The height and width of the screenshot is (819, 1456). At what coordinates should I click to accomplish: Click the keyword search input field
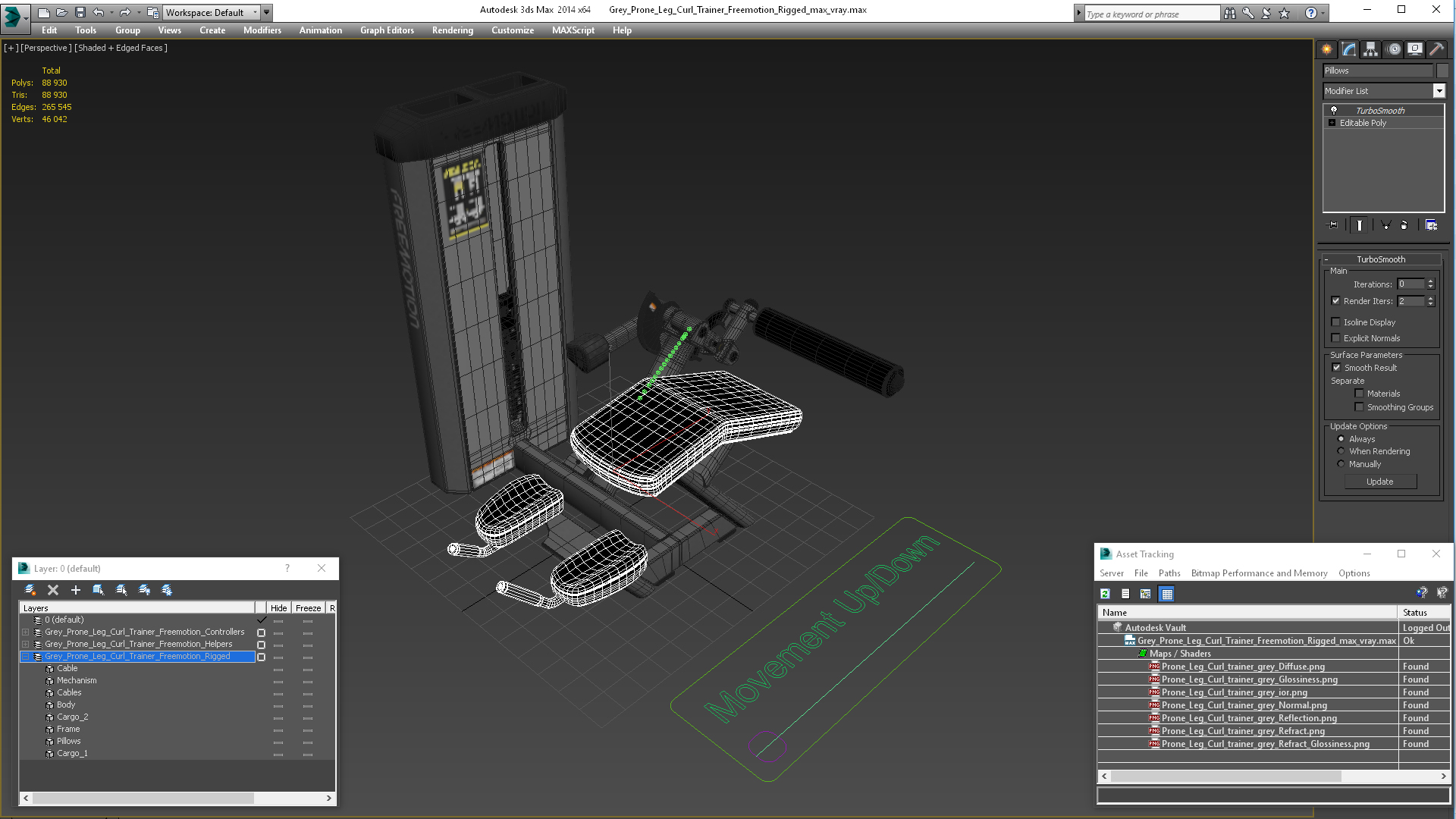[x=1150, y=14]
